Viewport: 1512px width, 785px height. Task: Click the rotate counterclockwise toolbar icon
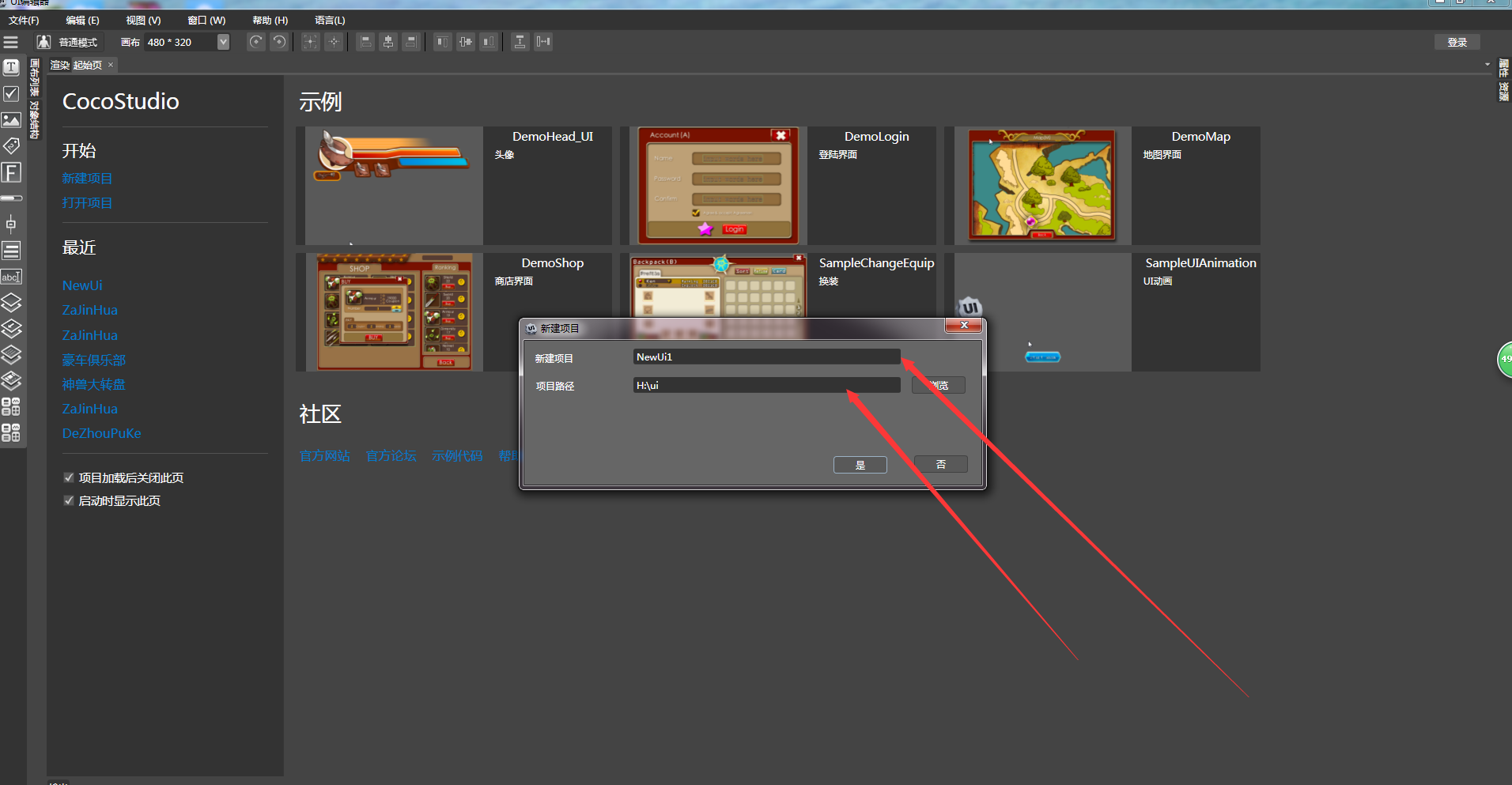[279, 42]
